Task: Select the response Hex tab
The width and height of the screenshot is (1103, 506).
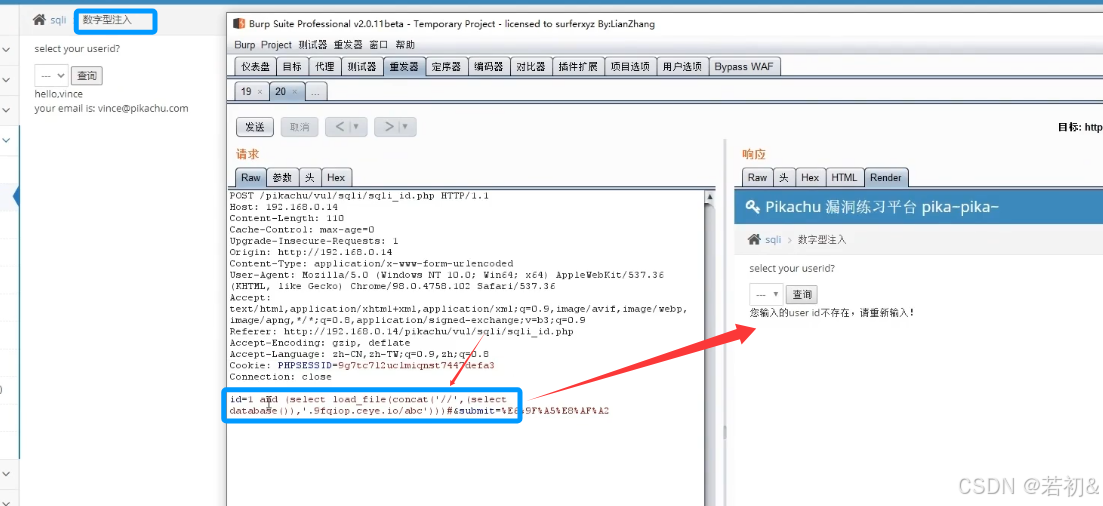Action: (810, 177)
